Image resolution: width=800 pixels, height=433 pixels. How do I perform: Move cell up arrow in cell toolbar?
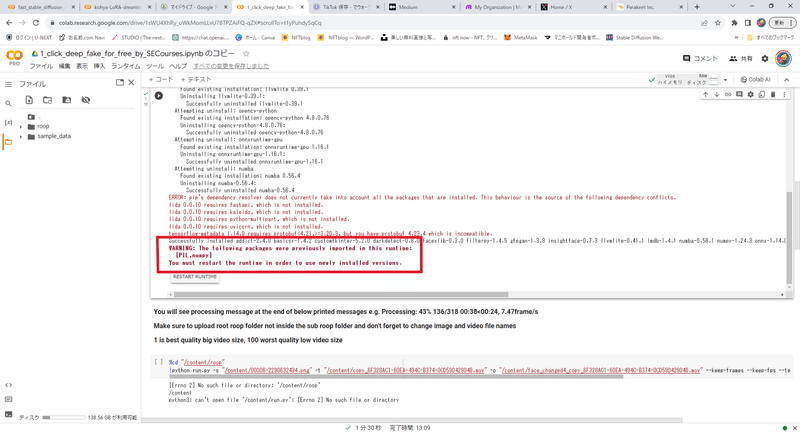tap(706, 94)
